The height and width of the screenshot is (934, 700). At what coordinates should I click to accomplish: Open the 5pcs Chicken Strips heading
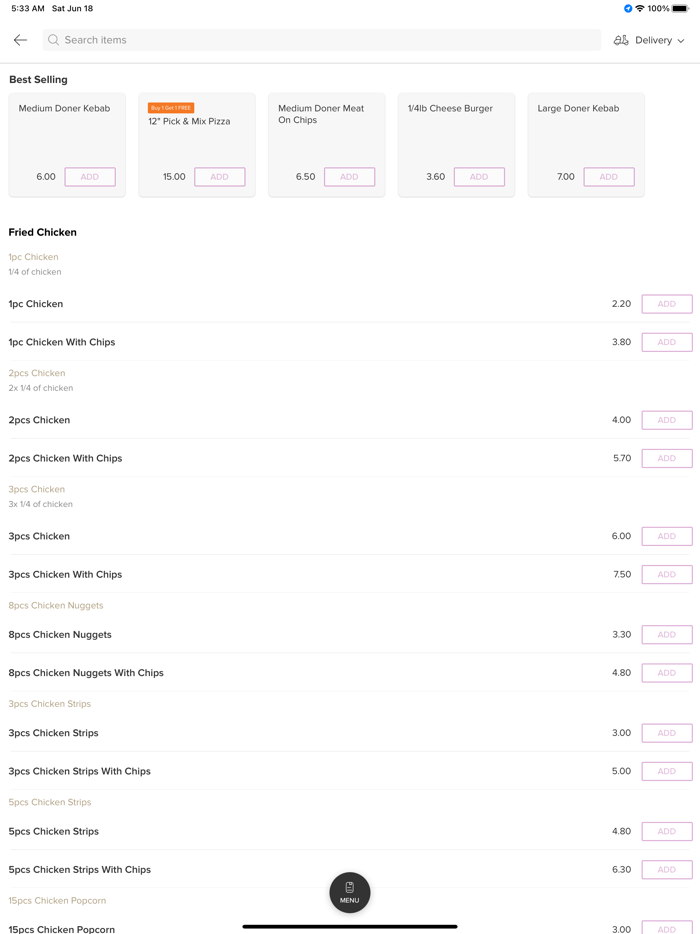[x=50, y=802]
